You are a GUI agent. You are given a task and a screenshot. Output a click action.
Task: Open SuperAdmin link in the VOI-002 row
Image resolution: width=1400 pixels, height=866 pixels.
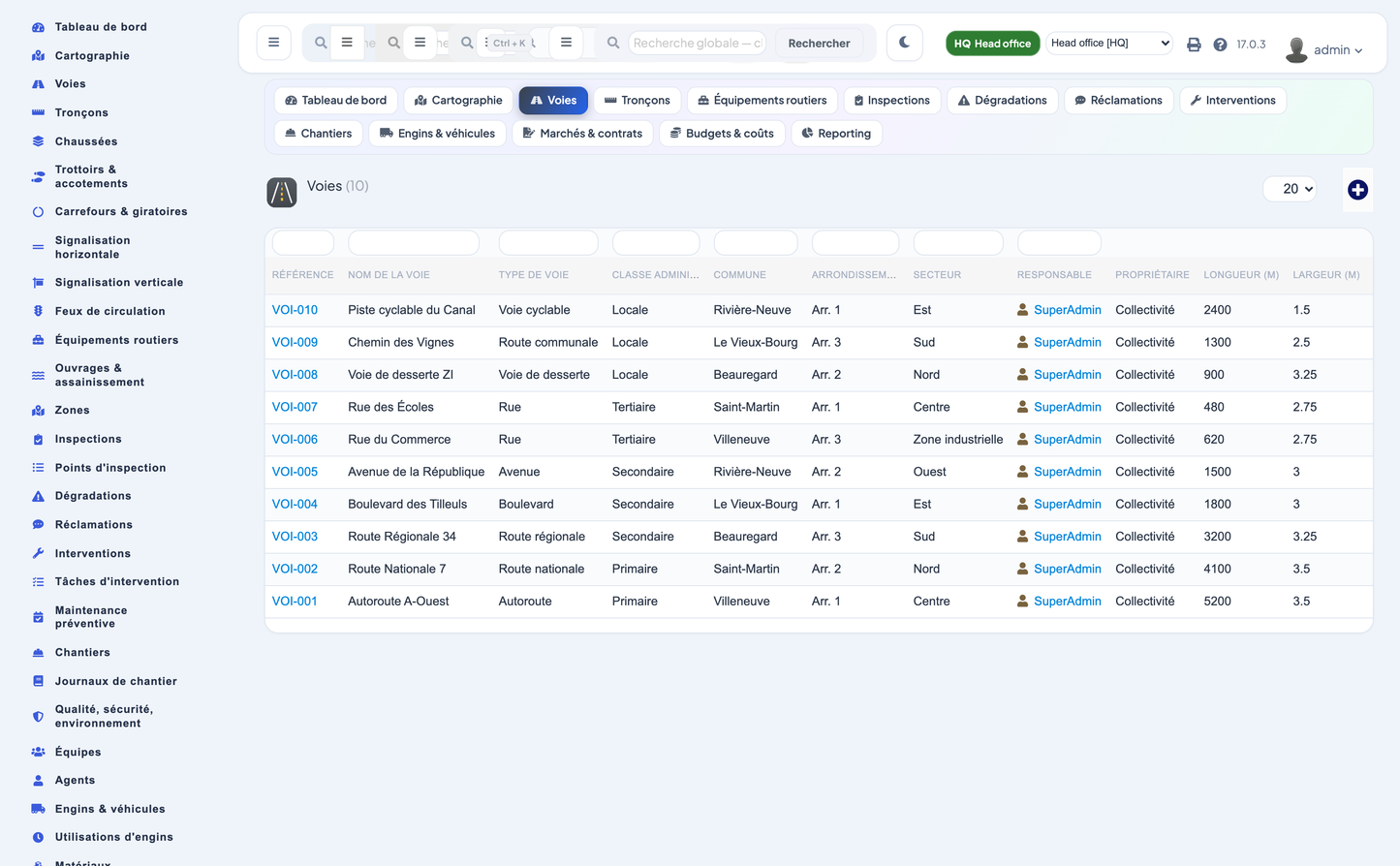1067,569
